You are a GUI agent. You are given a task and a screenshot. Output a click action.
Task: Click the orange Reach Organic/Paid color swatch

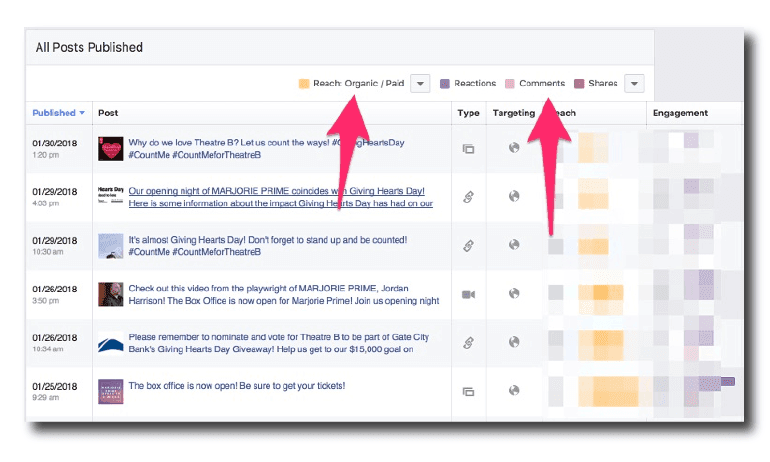point(304,83)
